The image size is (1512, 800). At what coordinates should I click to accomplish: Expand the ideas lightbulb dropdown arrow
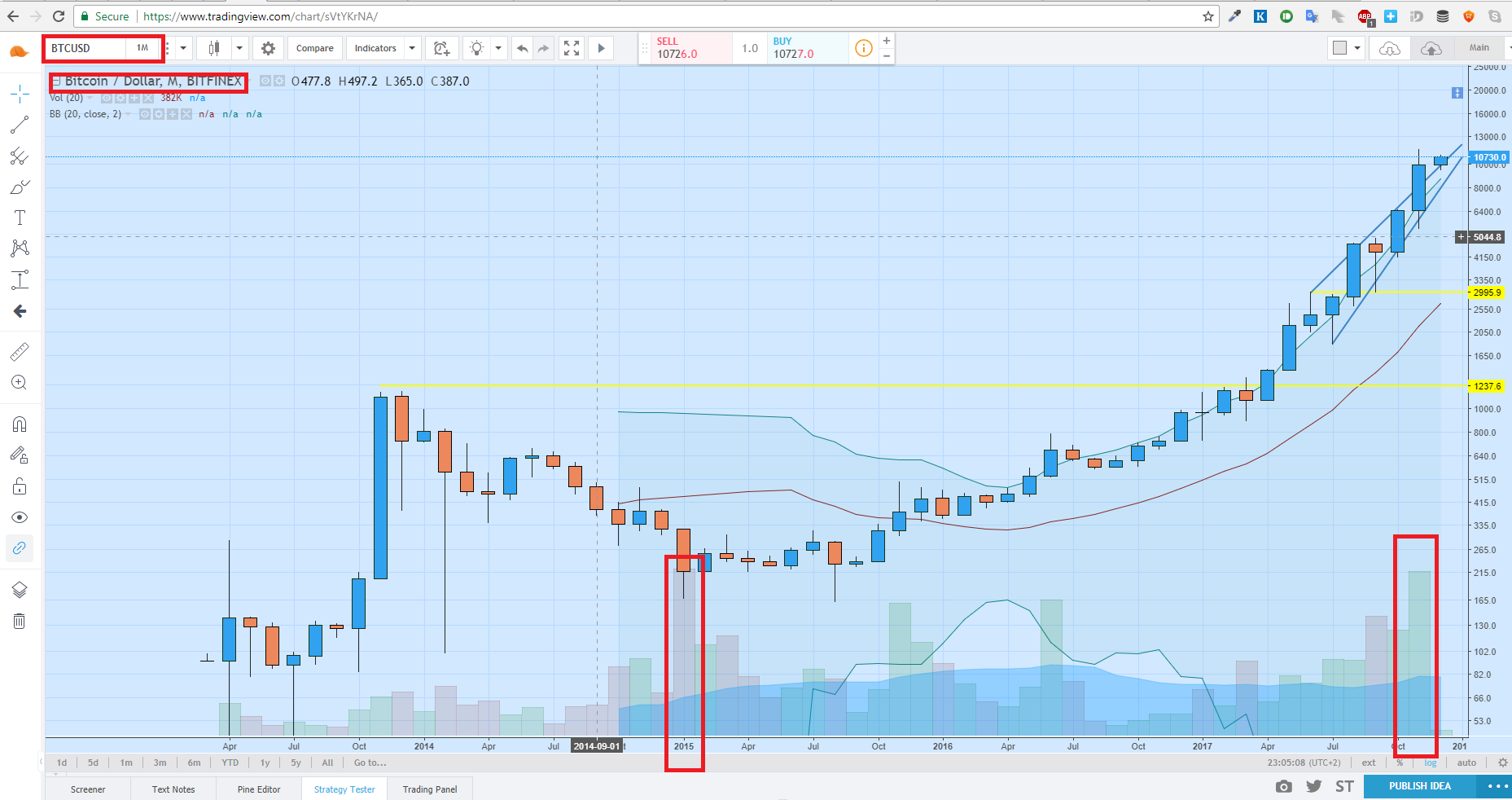pos(498,48)
